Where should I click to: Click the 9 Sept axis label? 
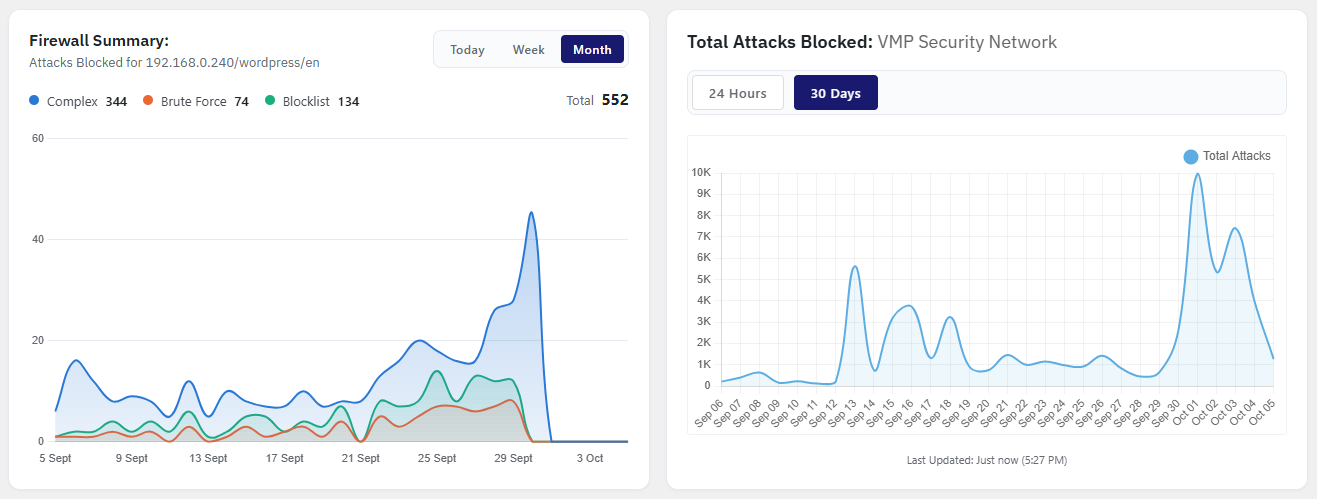[132, 458]
